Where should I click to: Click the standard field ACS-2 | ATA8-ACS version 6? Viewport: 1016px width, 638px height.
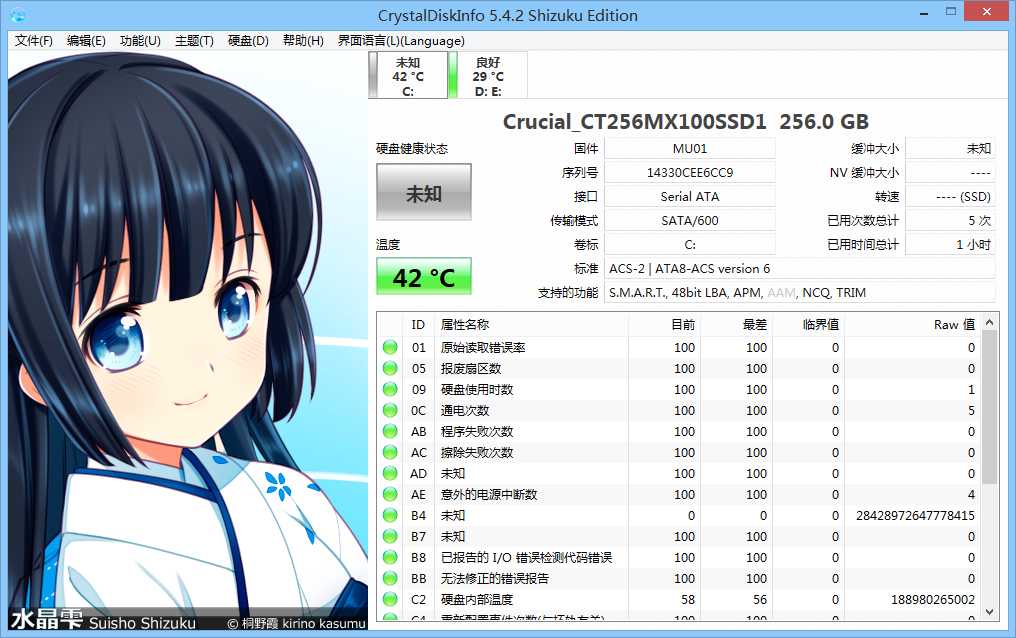[800, 268]
